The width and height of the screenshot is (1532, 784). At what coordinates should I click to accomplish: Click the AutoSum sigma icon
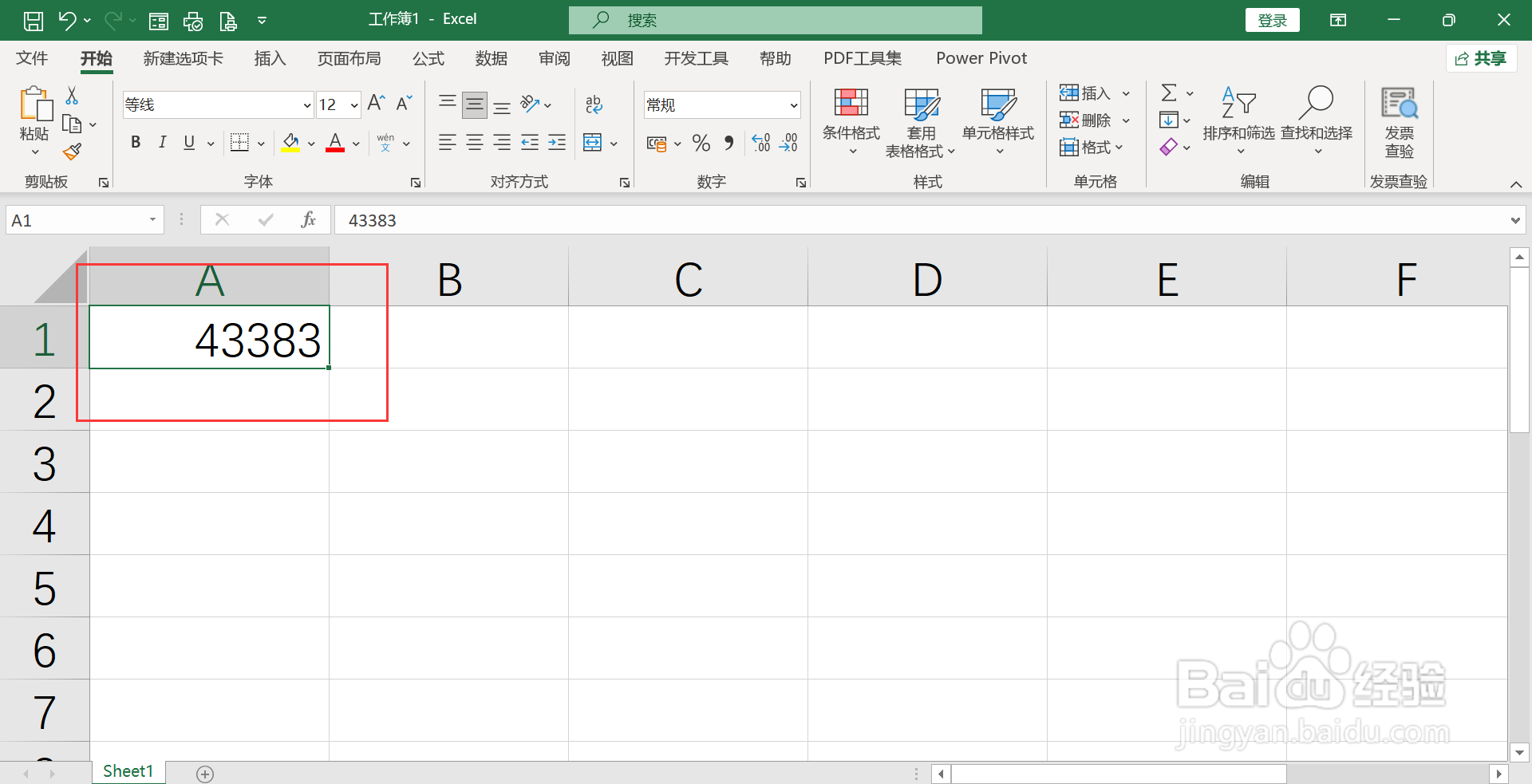tap(1169, 93)
